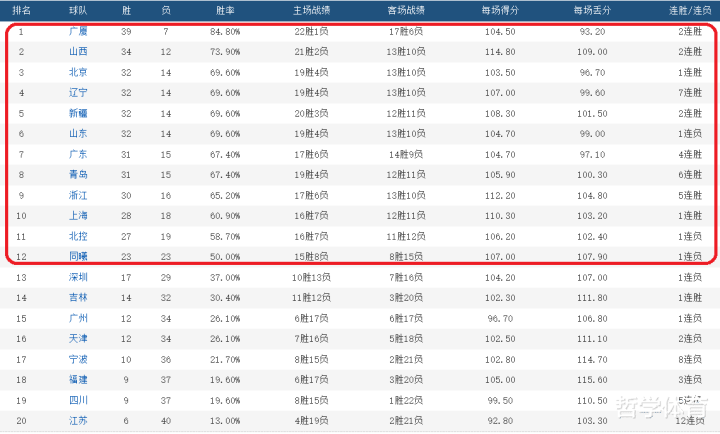This screenshot has height=434, width=720.
Task: Select away record 14胜9负
Action: pyautogui.click(x=406, y=154)
